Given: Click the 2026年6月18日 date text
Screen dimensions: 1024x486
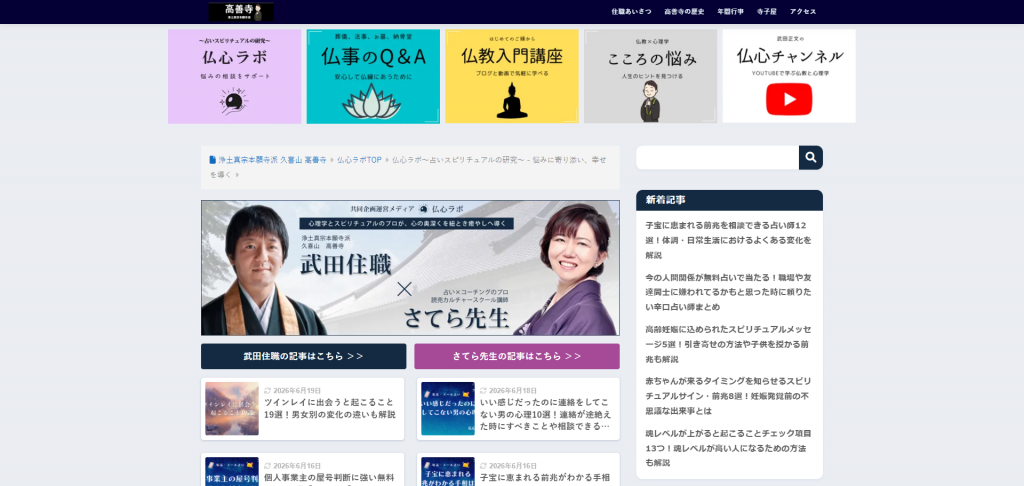Looking at the screenshot, I should tap(513, 391).
